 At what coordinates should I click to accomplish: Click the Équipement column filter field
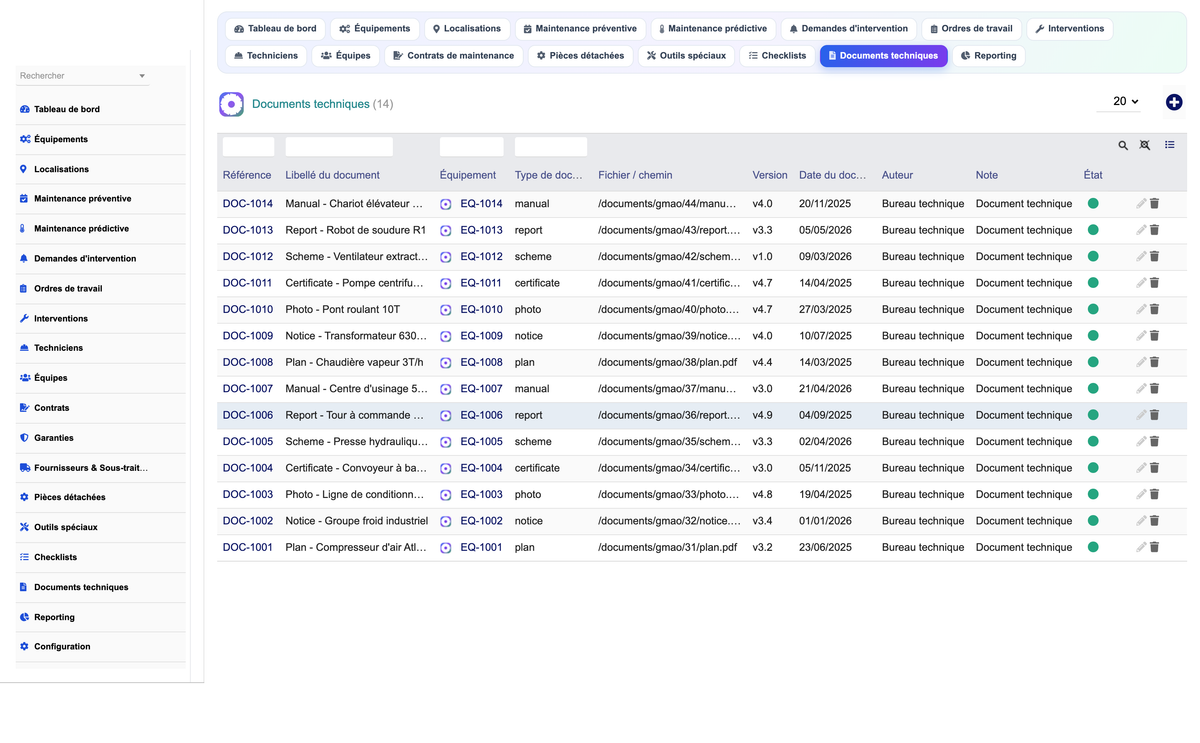click(472, 147)
